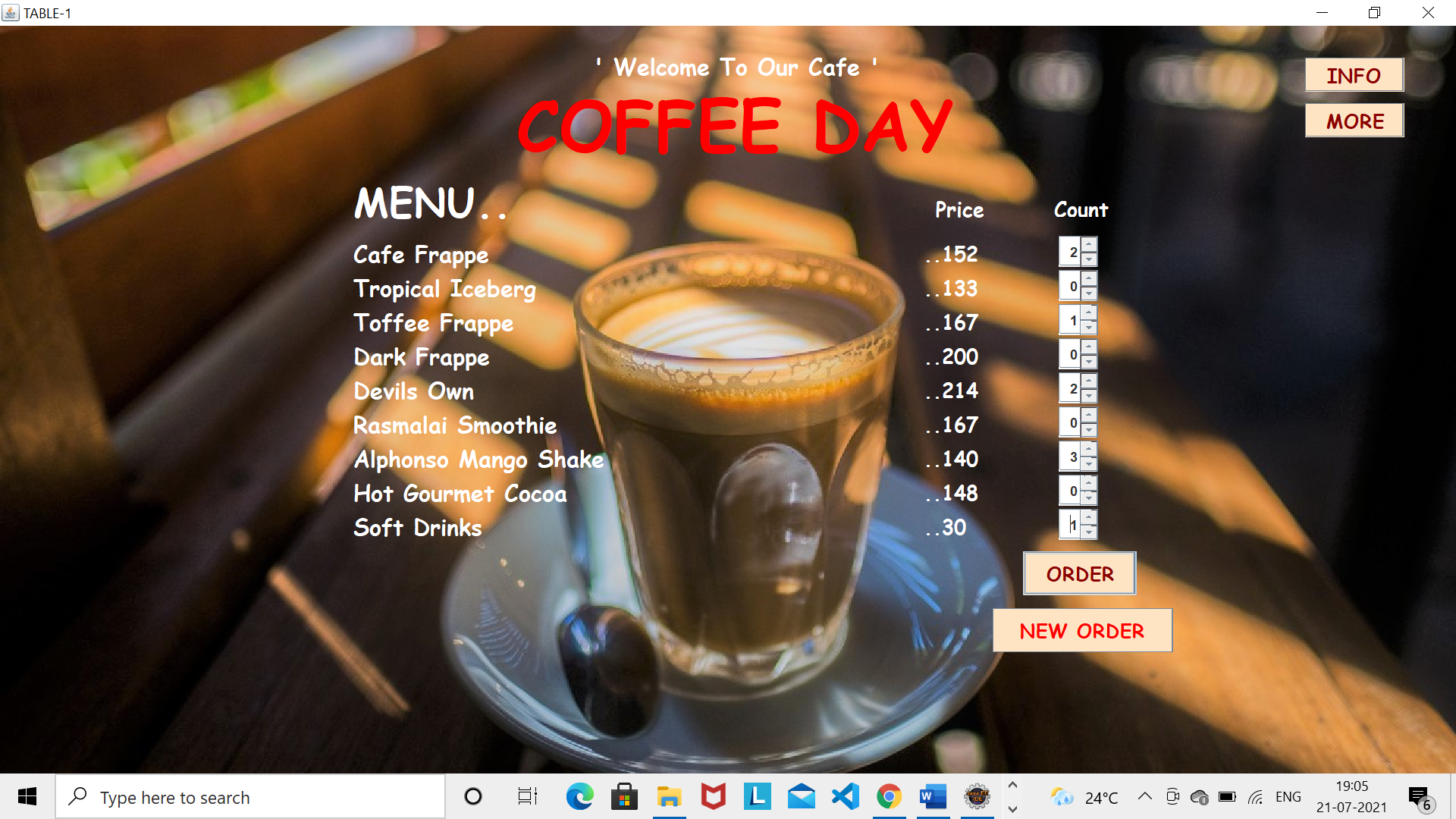Decrease Devils Own count
This screenshot has height=819, width=1456.
1089,396
